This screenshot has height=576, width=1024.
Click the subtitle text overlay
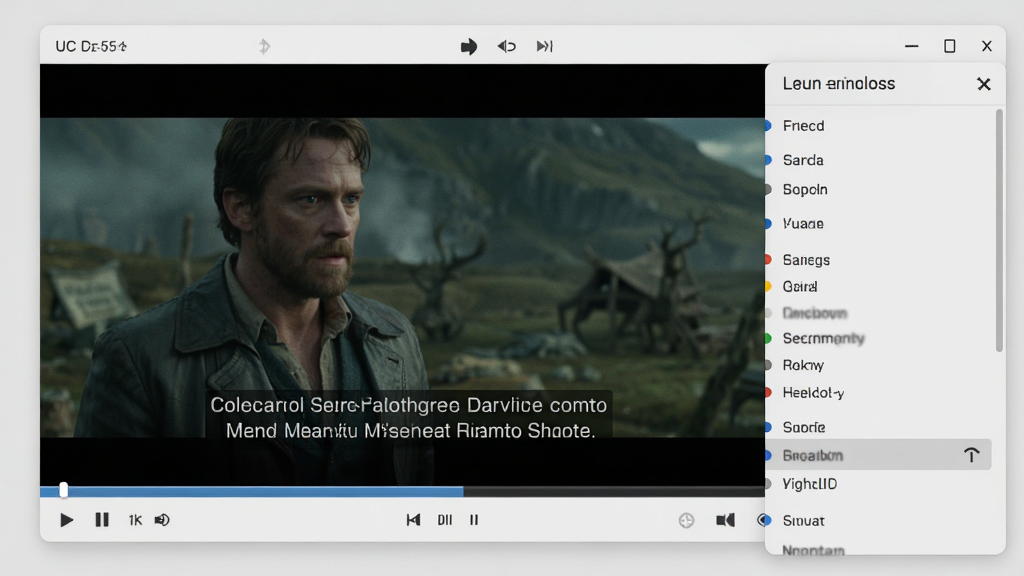pyautogui.click(x=409, y=417)
